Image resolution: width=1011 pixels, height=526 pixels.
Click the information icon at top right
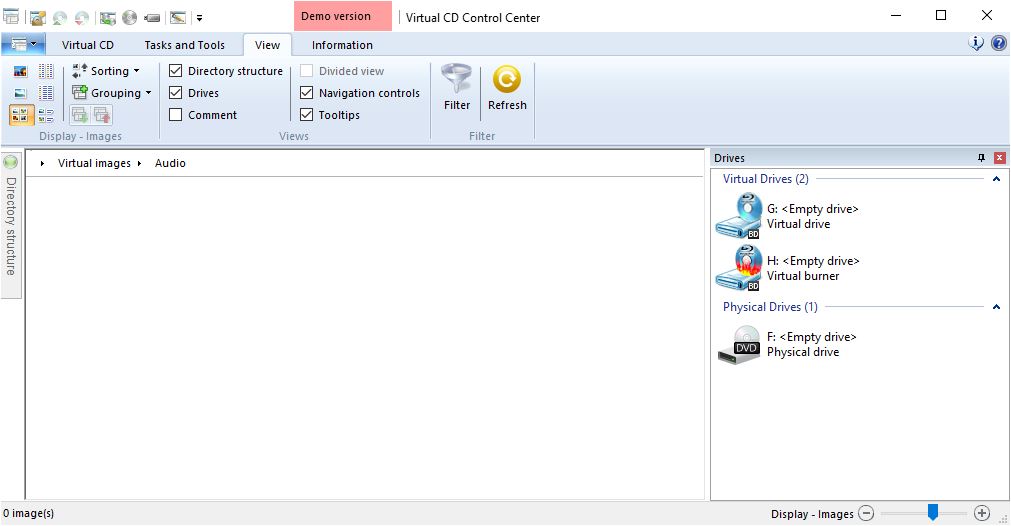[976, 43]
